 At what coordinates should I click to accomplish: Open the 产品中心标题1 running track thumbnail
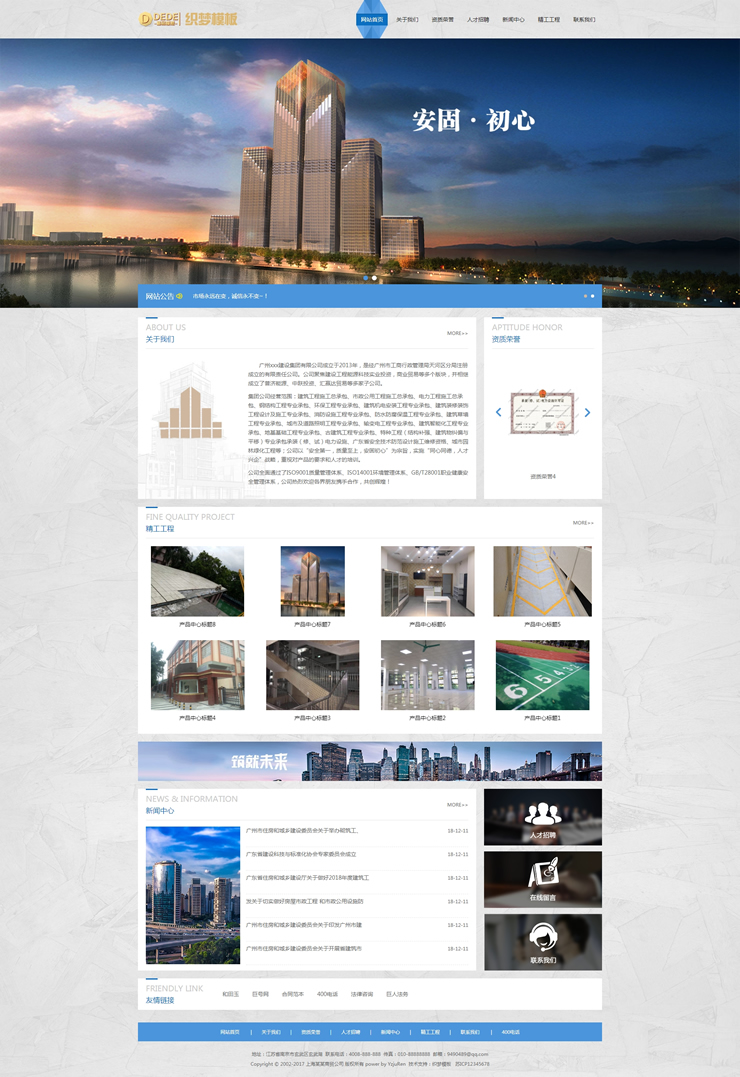pos(542,675)
